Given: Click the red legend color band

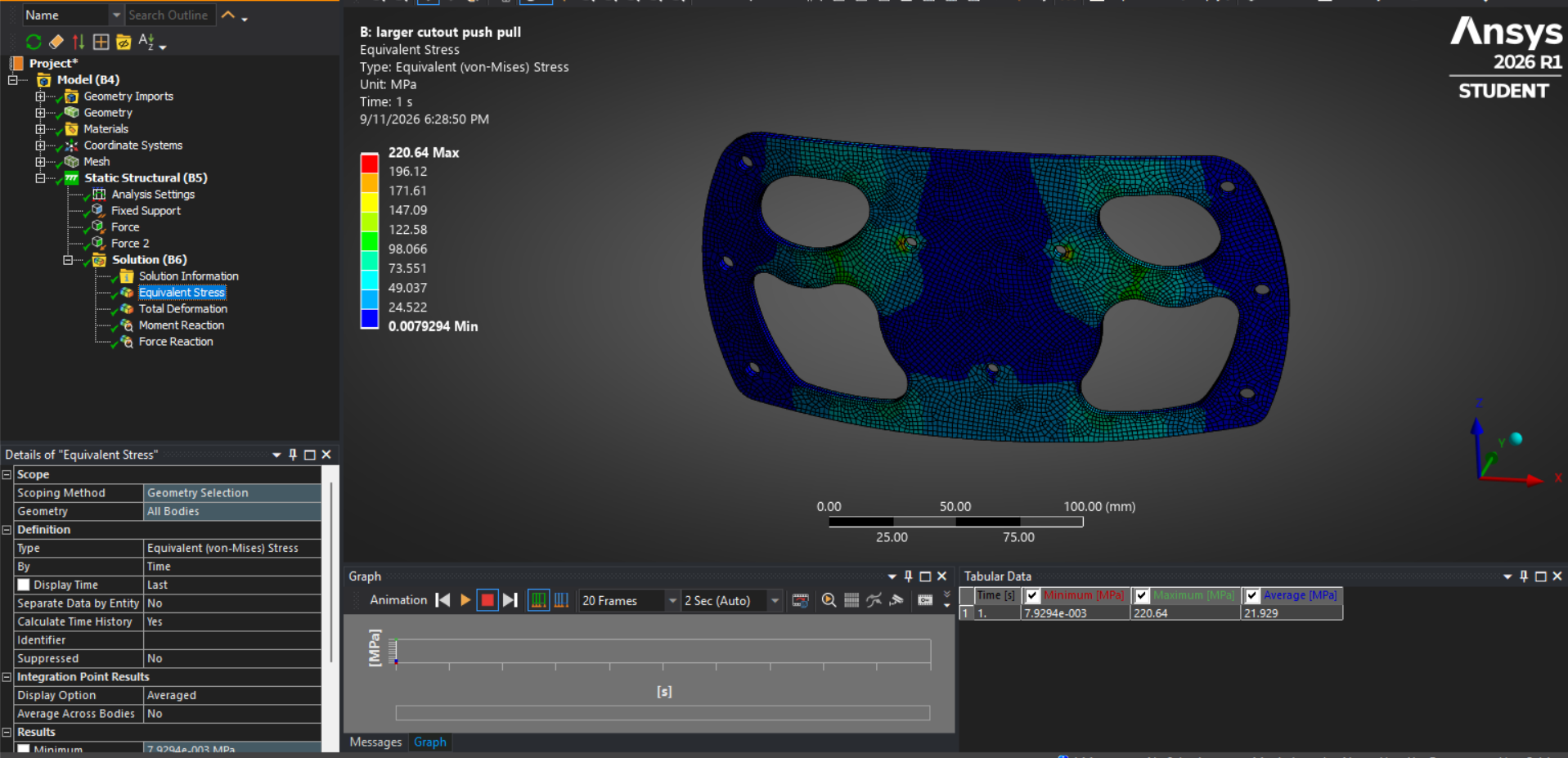Looking at the screenshot, I should pyautogui.click(x=370, y=163).
